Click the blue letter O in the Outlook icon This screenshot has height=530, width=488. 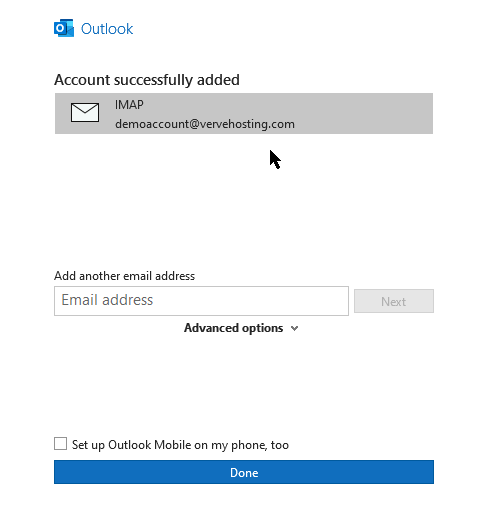(x=60, y=29)
